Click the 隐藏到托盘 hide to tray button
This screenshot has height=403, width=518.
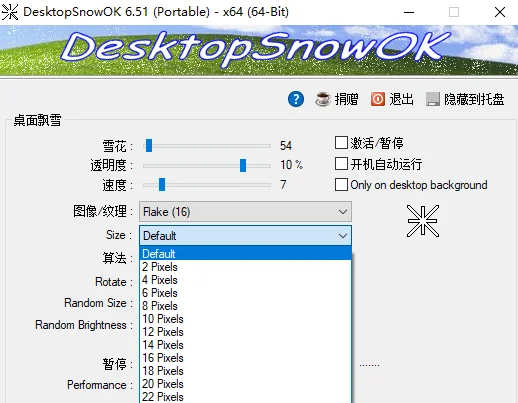click(x=465, y=99)
